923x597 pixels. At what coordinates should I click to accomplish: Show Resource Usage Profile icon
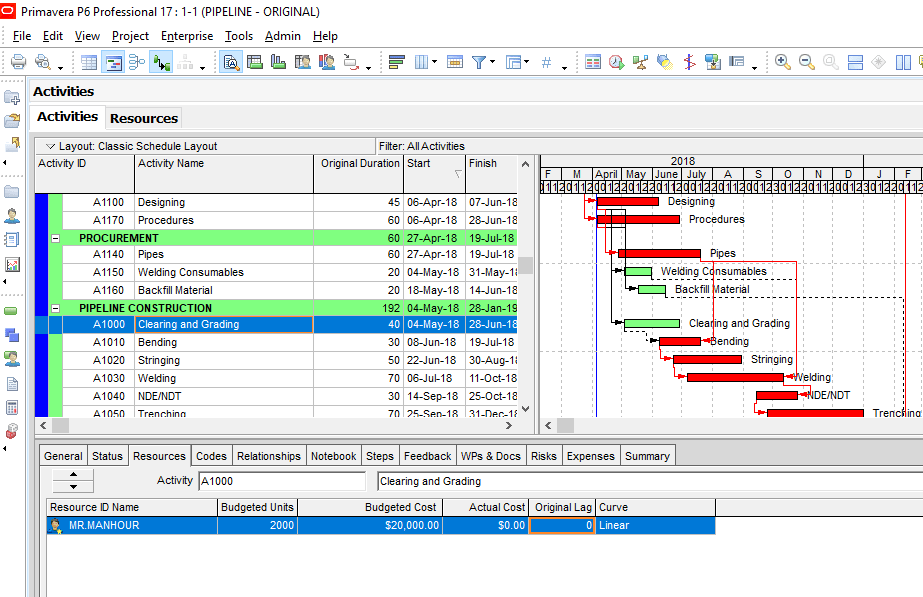click(327, 62)
